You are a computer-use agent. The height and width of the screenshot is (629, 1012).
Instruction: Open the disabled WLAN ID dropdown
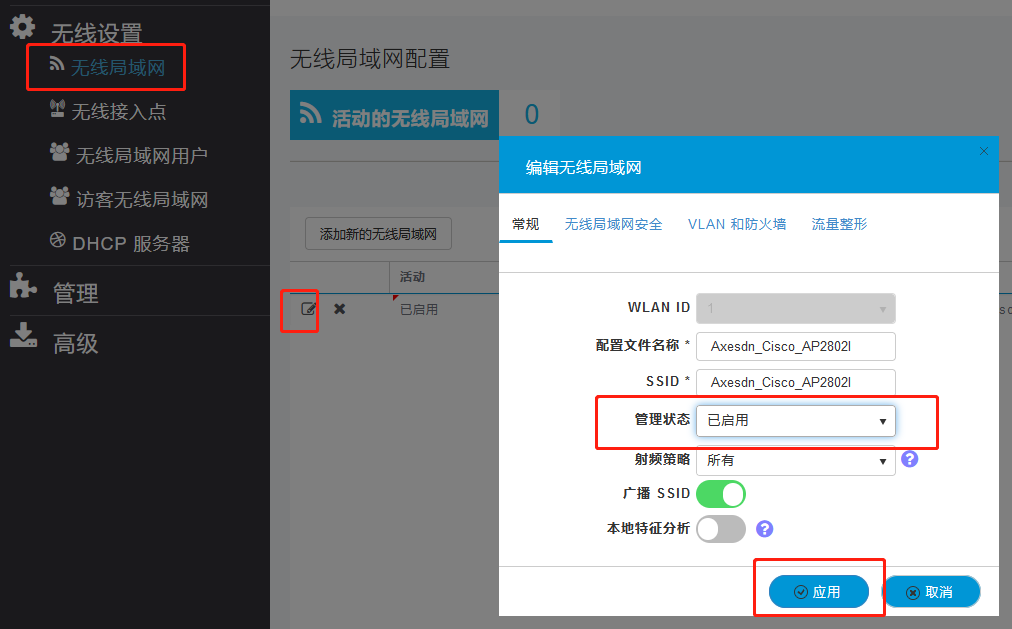click(x=795, y=308)
